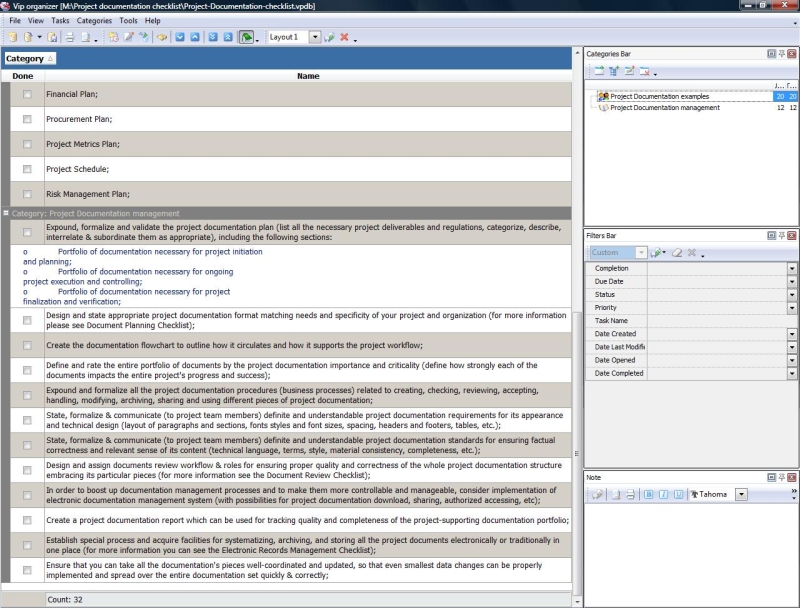
Task: Open the Status filter dropdown
Action: [791, 295]
